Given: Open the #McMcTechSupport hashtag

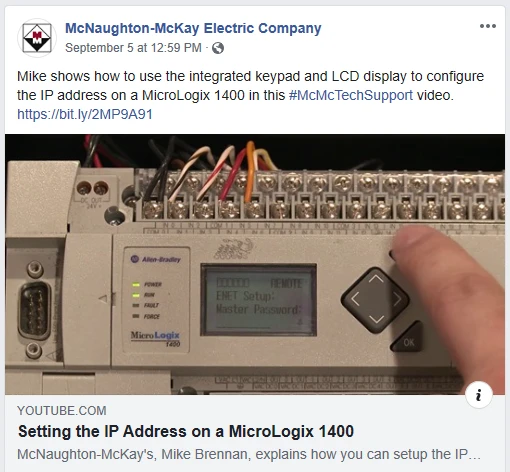Looking at the screenshot, I should tap(351, 95).
